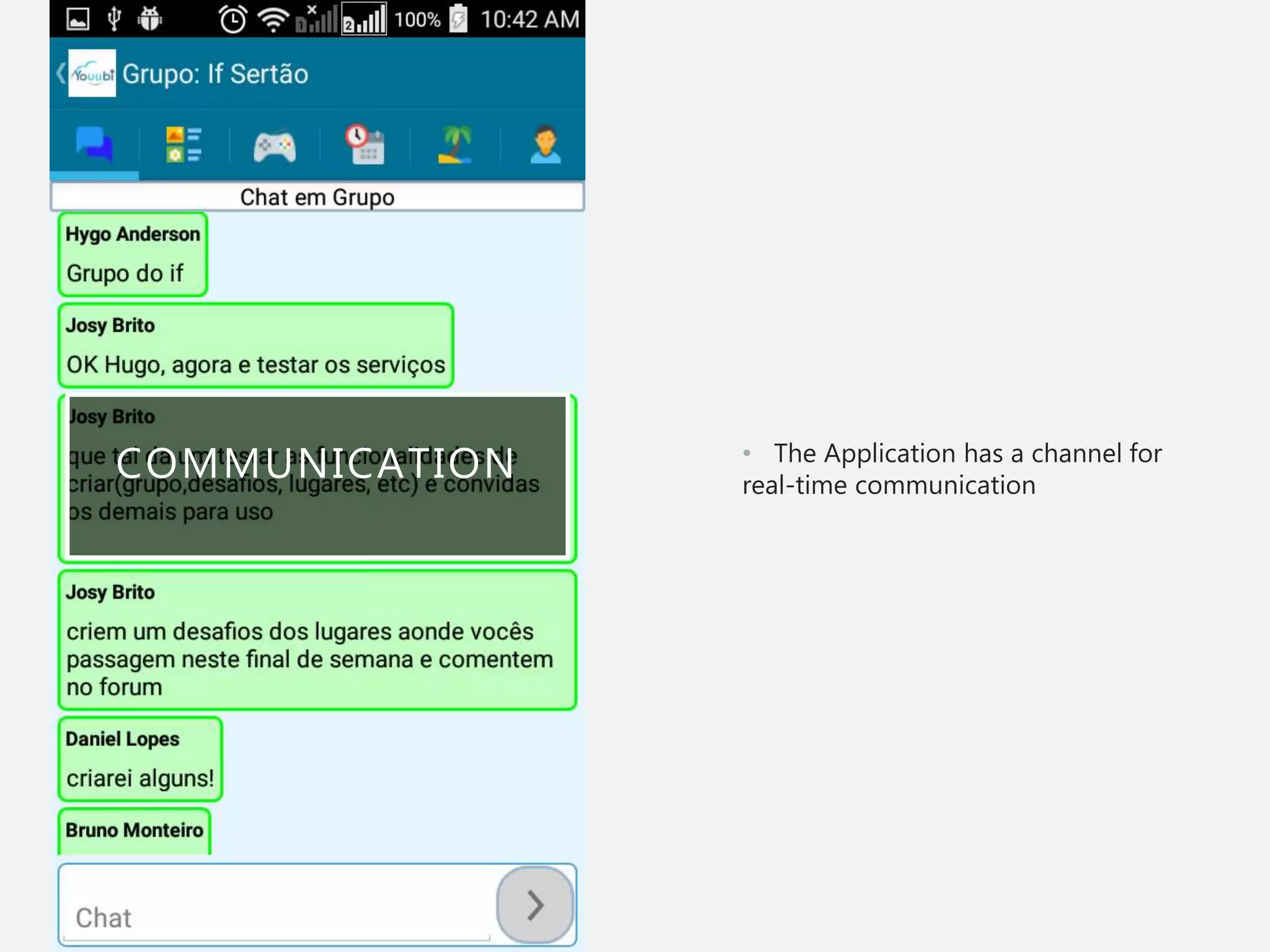Tap the Youubi app logo

(92, 73)
